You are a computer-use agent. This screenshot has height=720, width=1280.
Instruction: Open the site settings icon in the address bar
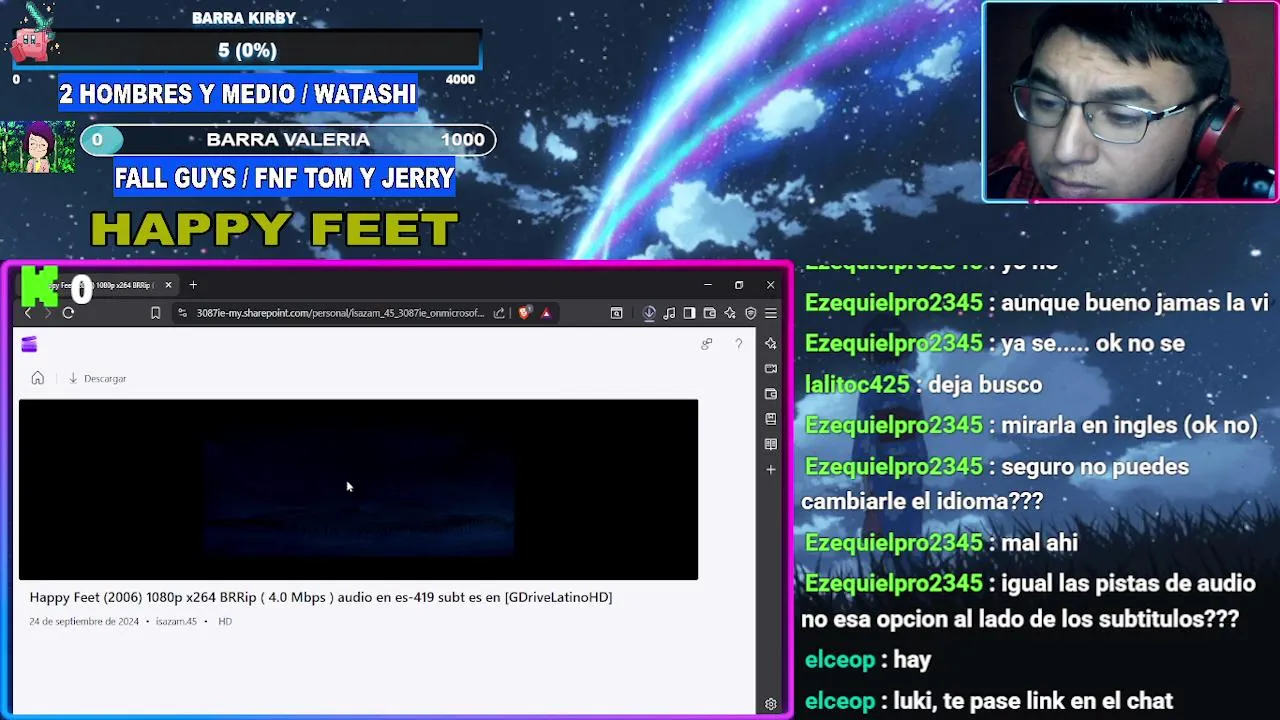pos(182,313)
